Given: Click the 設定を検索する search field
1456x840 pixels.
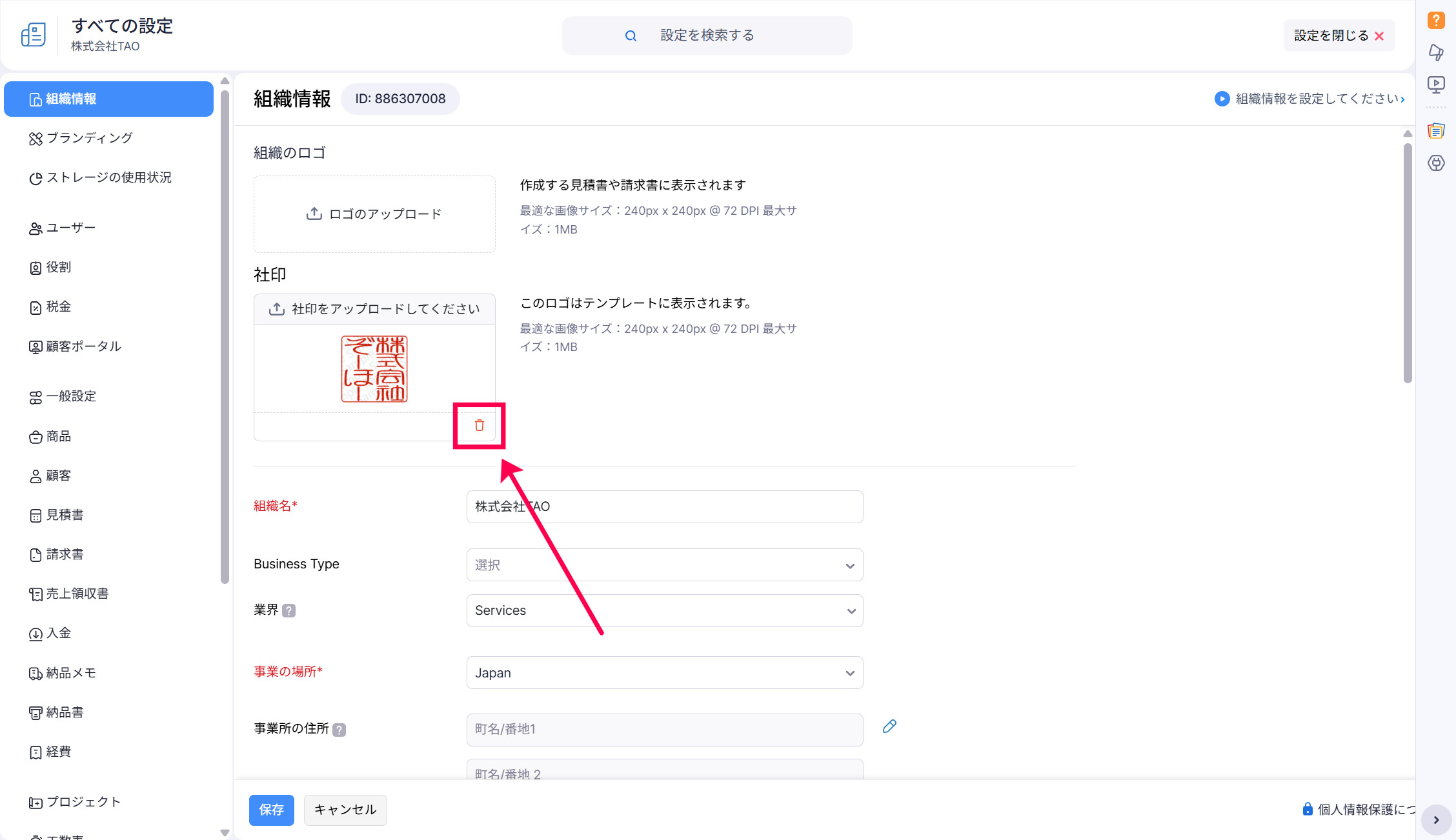Looking at the screenshot, I should 707,35.
